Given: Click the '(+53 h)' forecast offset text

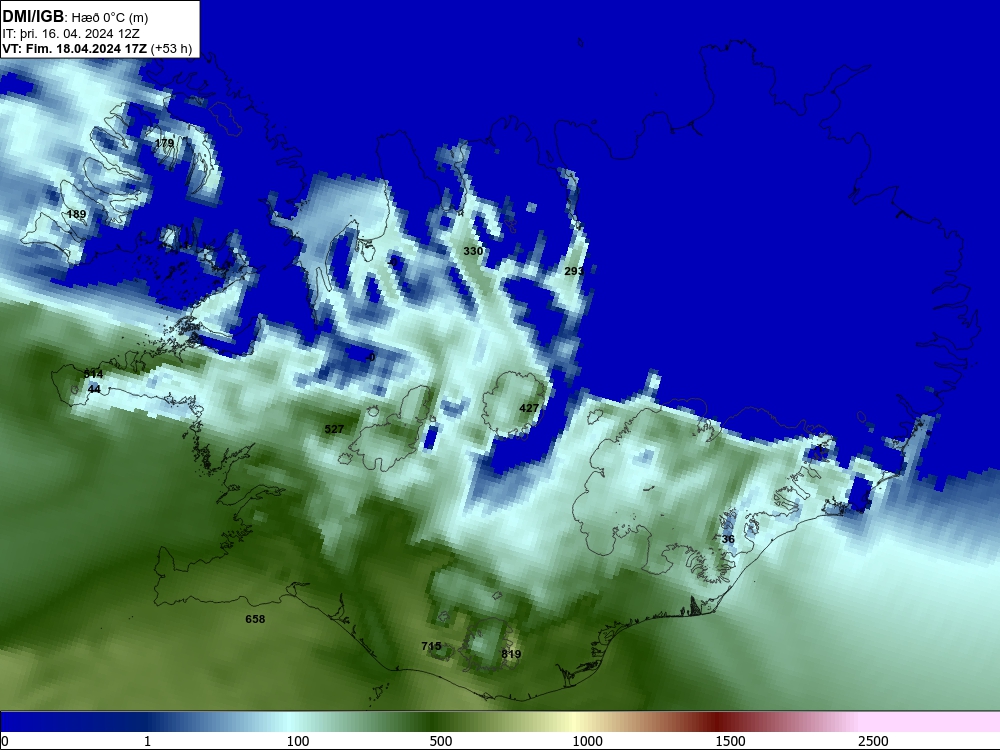Looking at the screenshot, I should click(x=172, y=49).
